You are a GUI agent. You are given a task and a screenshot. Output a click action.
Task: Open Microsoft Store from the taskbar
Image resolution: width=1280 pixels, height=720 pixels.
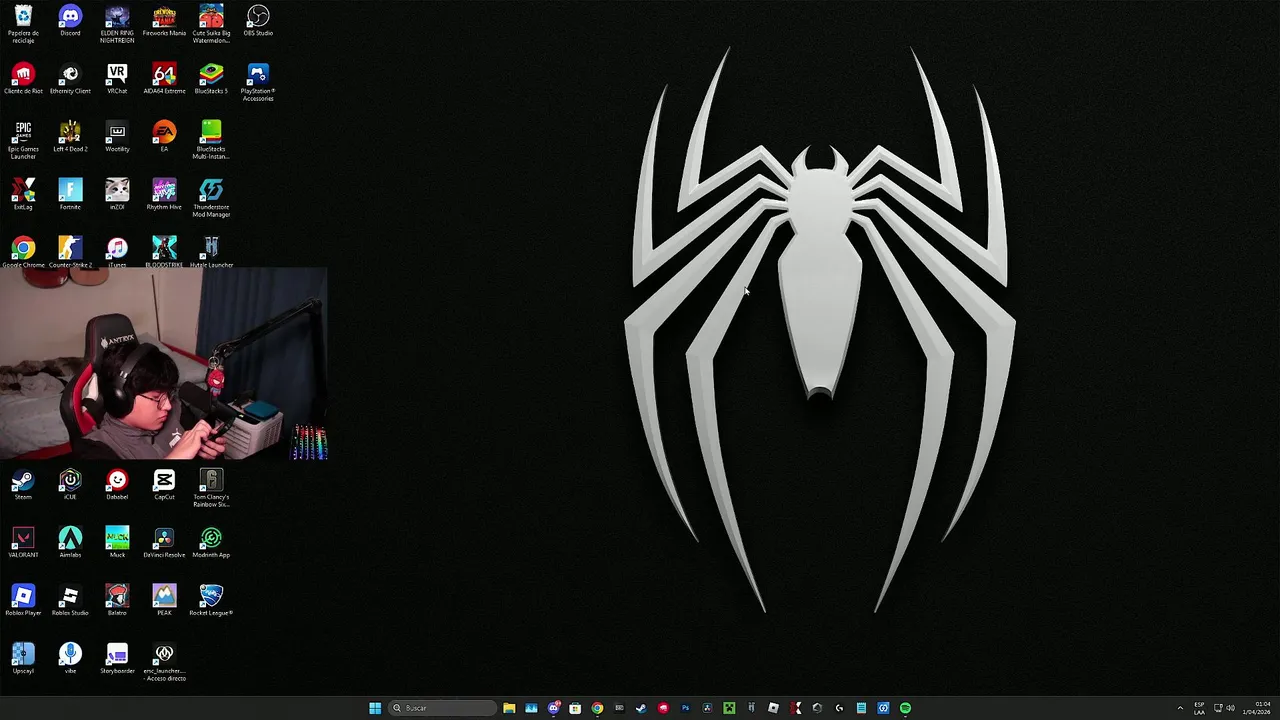coord(575,708)
